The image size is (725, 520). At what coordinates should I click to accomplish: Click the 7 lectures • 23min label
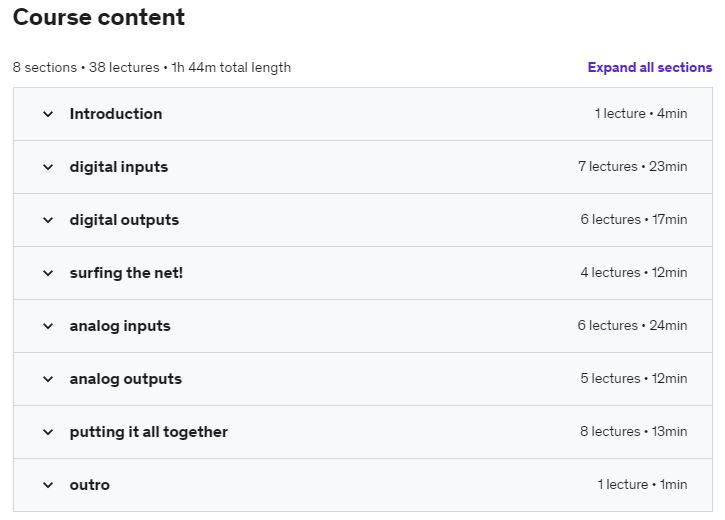pos(632,167)
